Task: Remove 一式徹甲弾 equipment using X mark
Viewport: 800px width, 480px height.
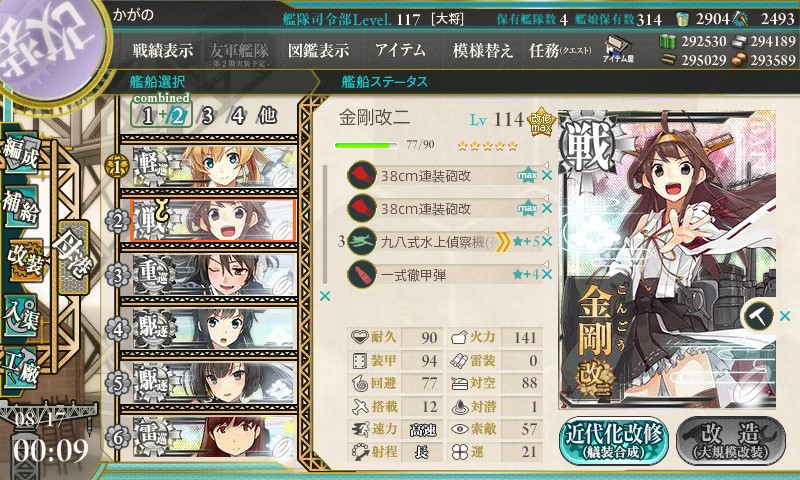Action: point(547,274)
